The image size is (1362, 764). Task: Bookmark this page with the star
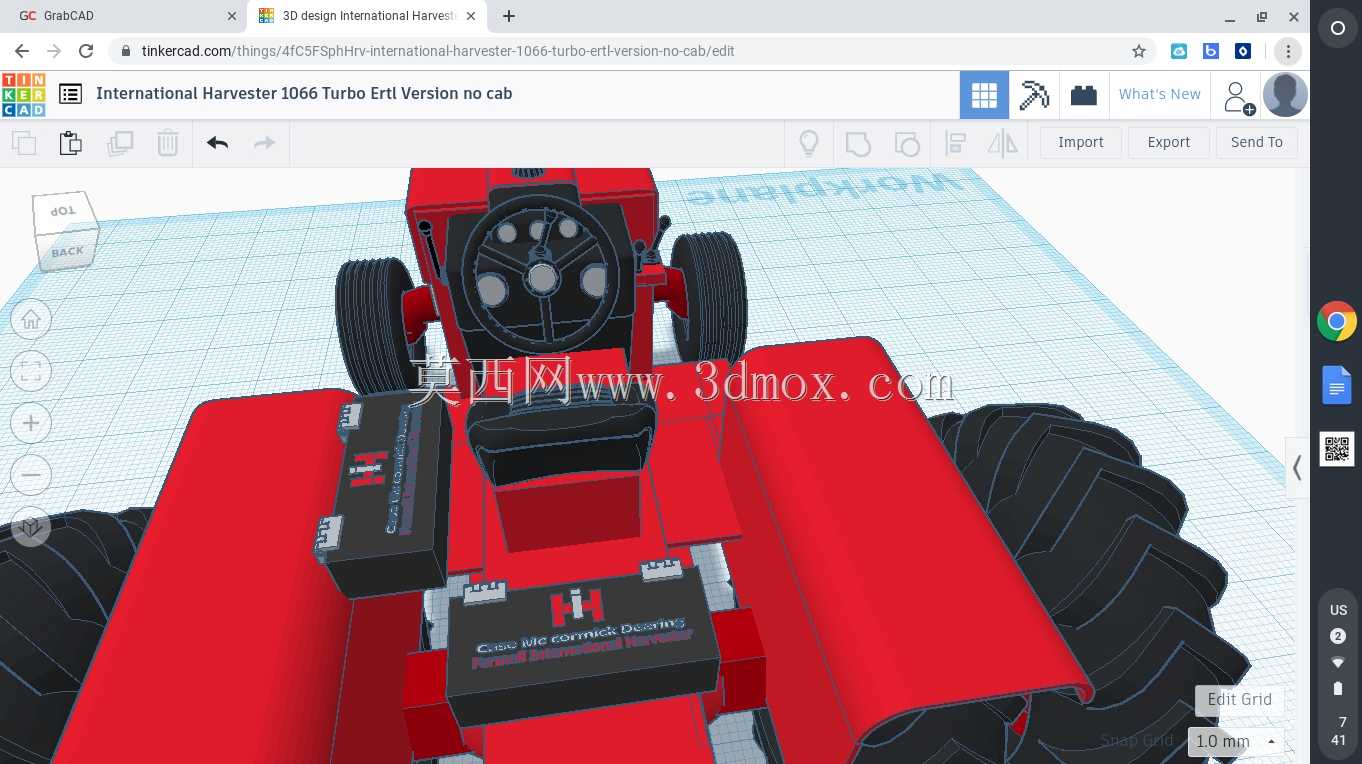point(1138,51)
